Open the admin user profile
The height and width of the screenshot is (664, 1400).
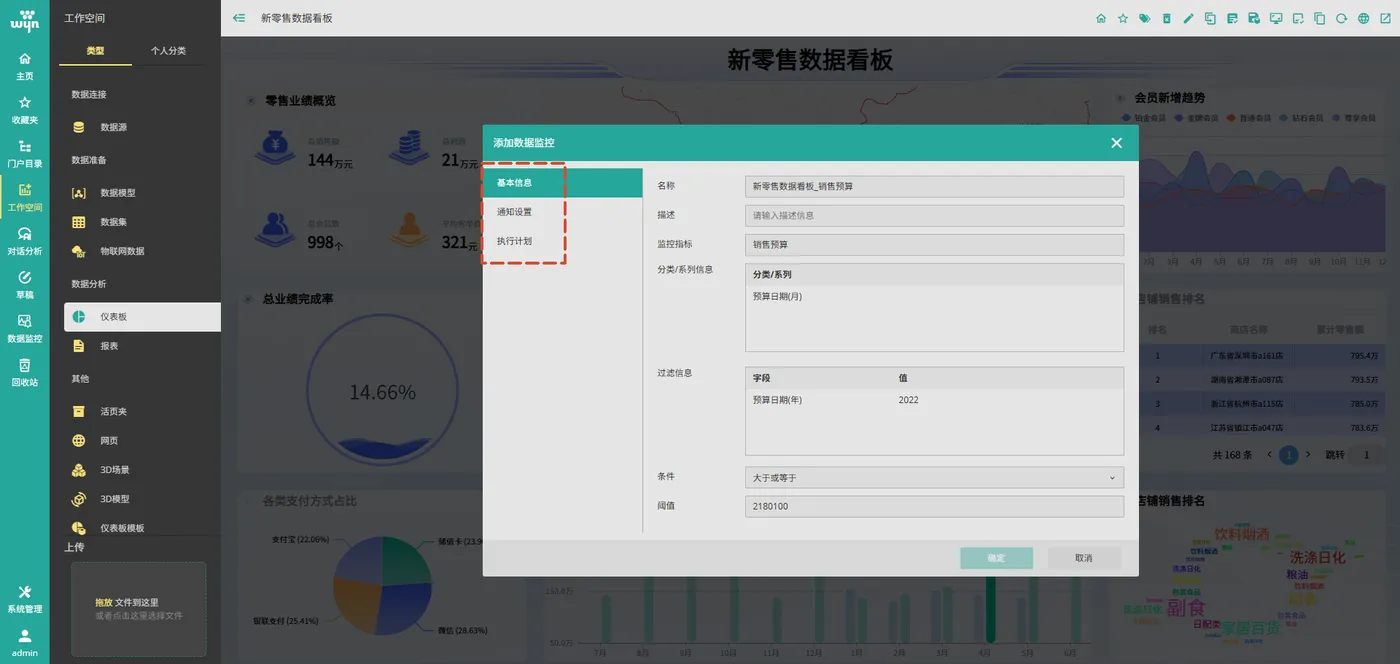pyautogui.click(x=25, y=642)
